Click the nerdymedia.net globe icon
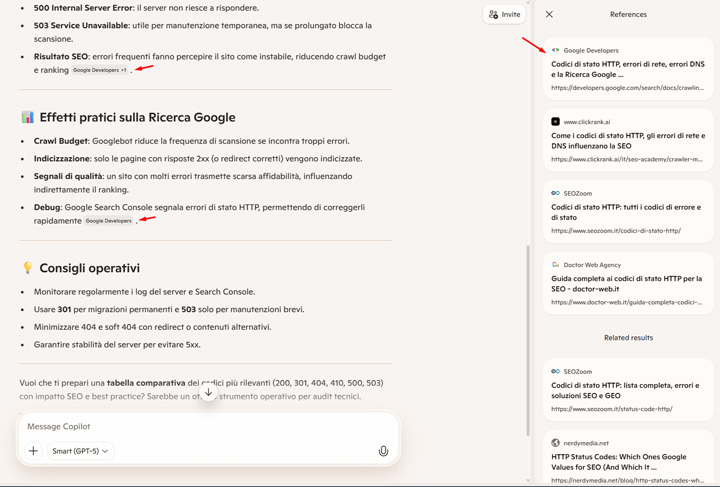This screenshot has width=720, height=487. click(x=555, y=443)
